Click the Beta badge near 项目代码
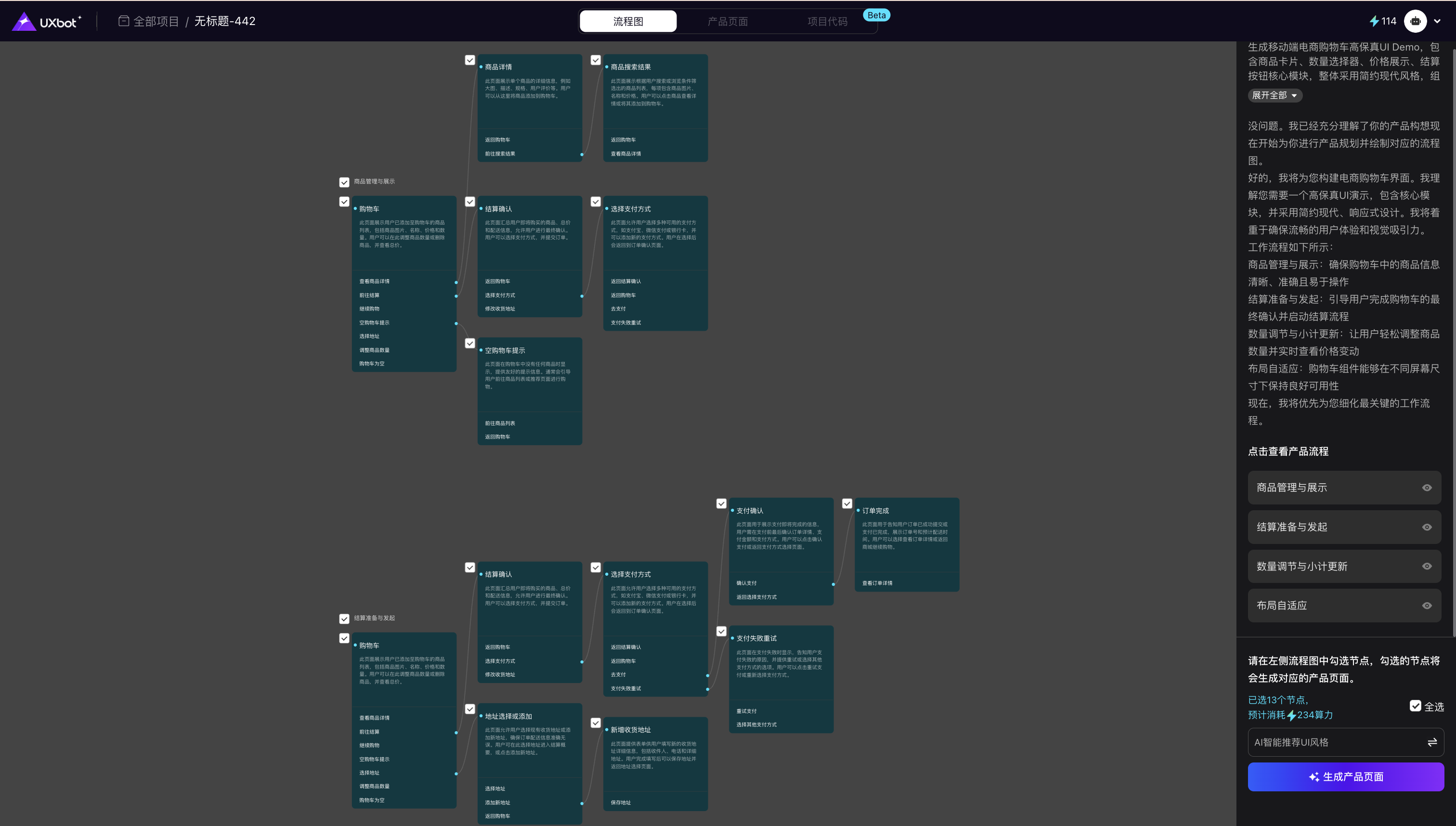Screen dimensions: 1456x826 (876, 15)
